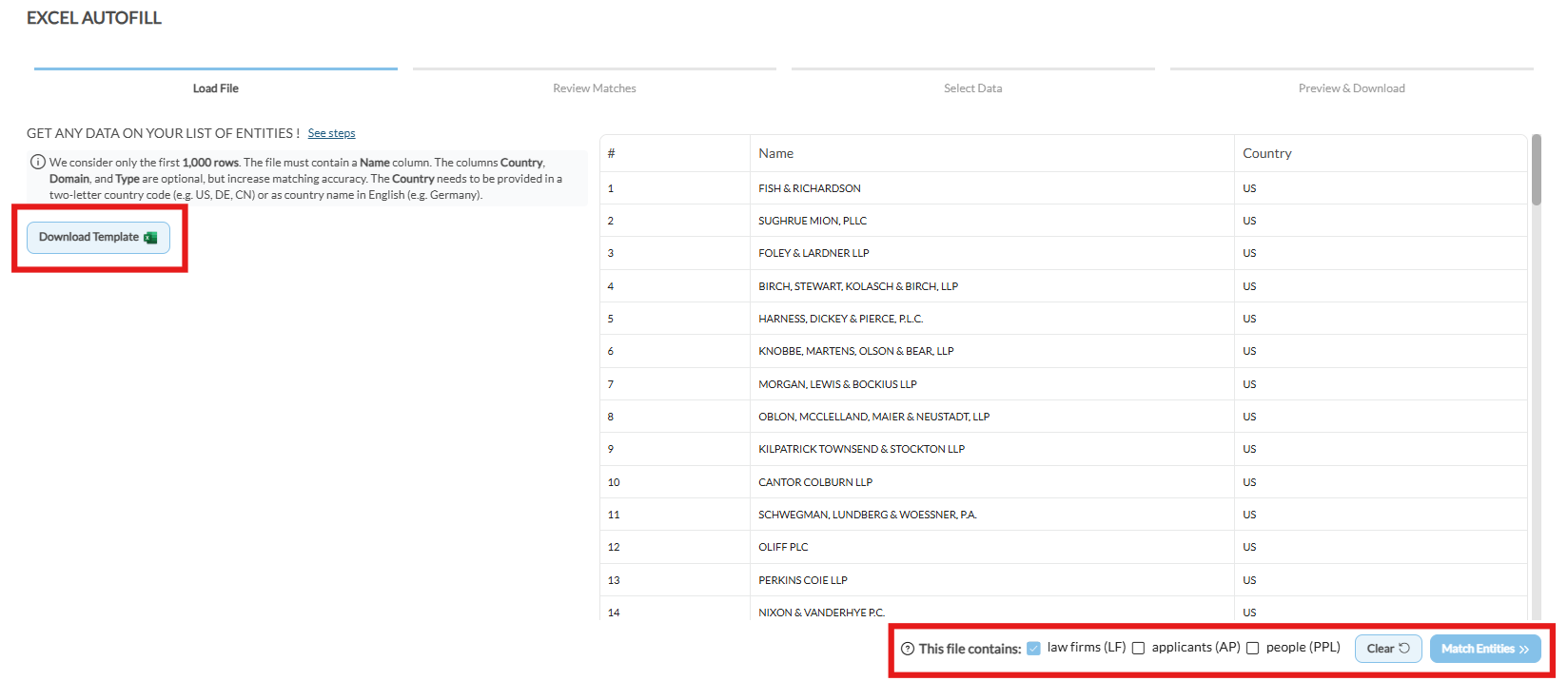
Task: Select the CANTOR COLBURN LLP row
Action: (1064, 482)
